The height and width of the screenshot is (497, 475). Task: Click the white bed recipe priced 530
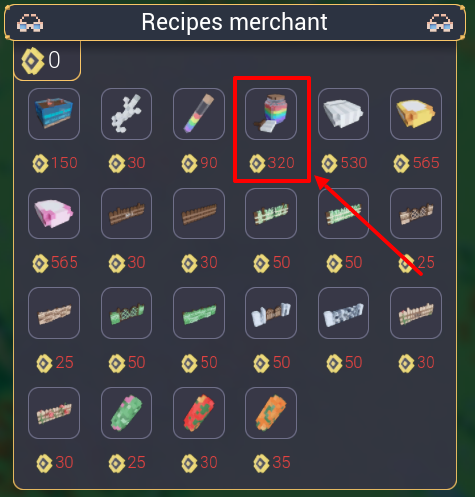pyautogui.click(x=343, y=114)
